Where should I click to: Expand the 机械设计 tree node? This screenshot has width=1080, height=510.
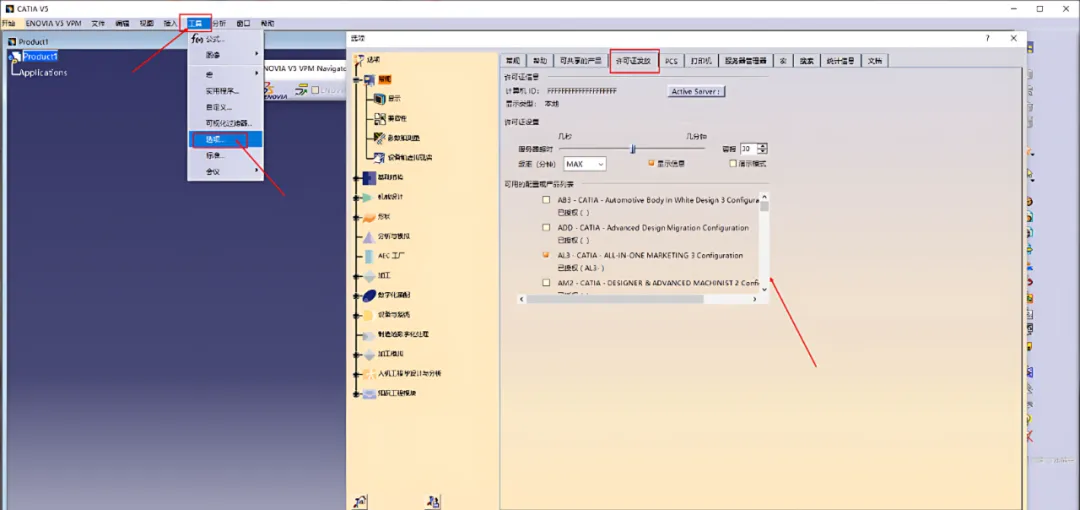[x=355, y=197]
